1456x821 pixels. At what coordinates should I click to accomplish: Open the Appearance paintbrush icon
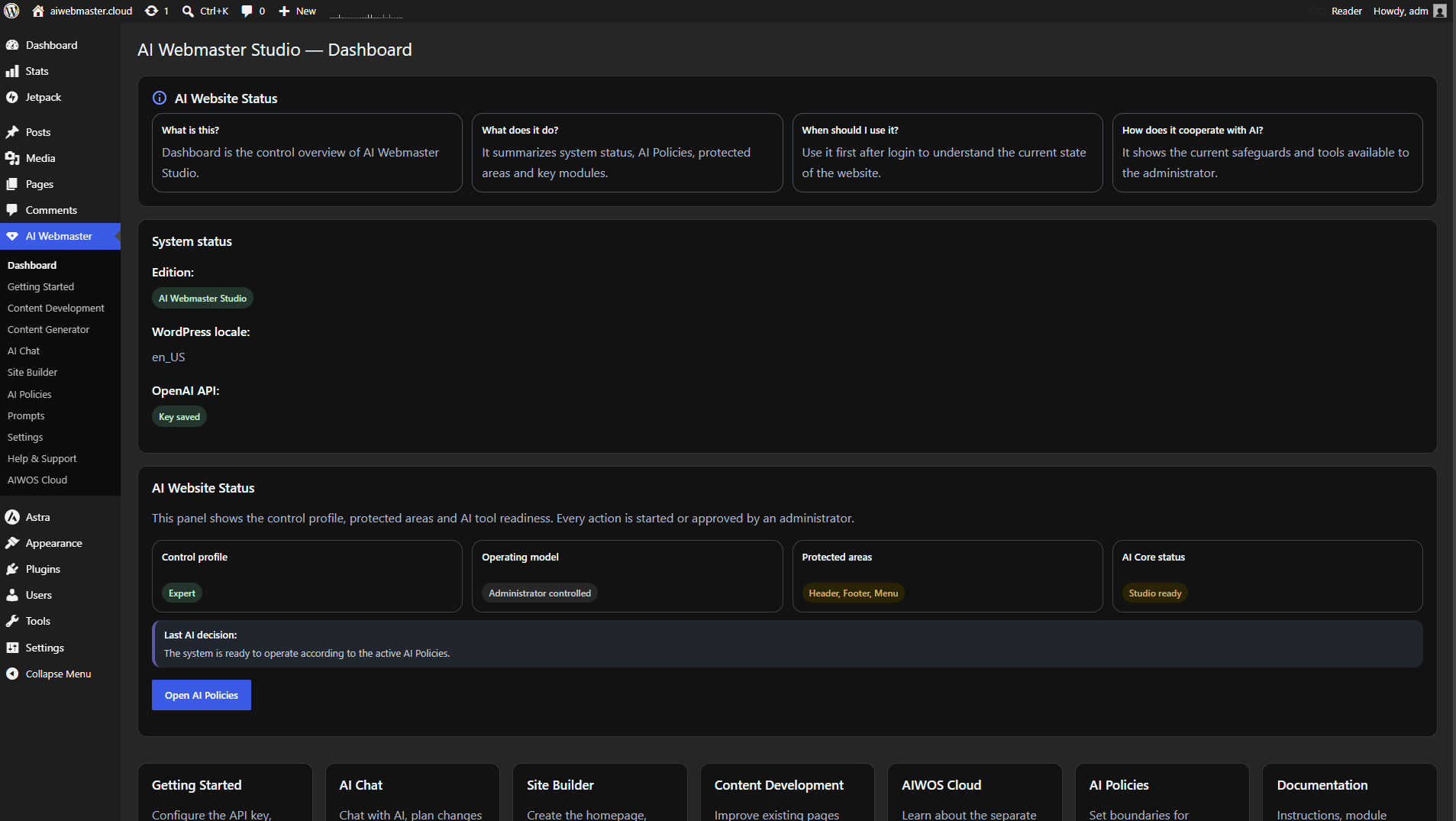[x=12, y=543]
